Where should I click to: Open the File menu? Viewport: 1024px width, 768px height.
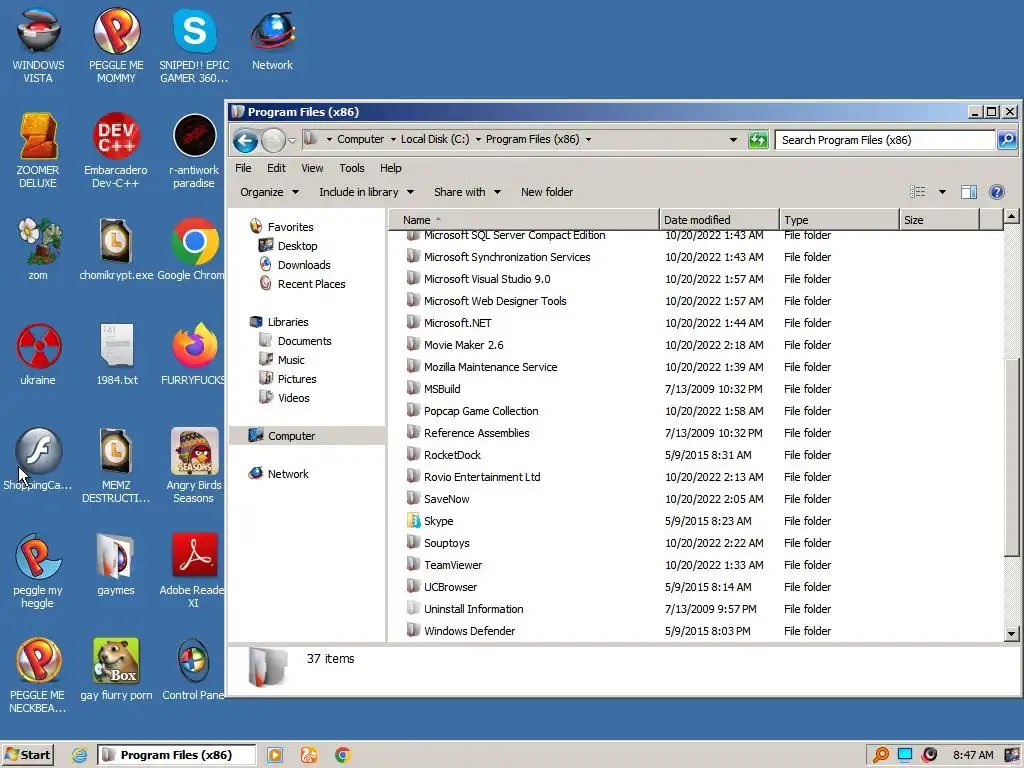point(243,168)
